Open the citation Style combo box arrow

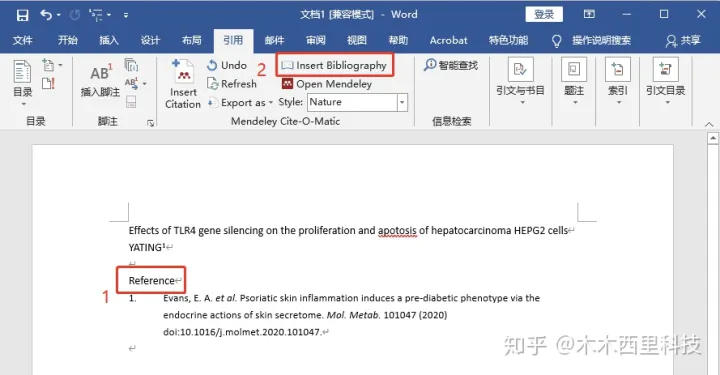[402, 102]
